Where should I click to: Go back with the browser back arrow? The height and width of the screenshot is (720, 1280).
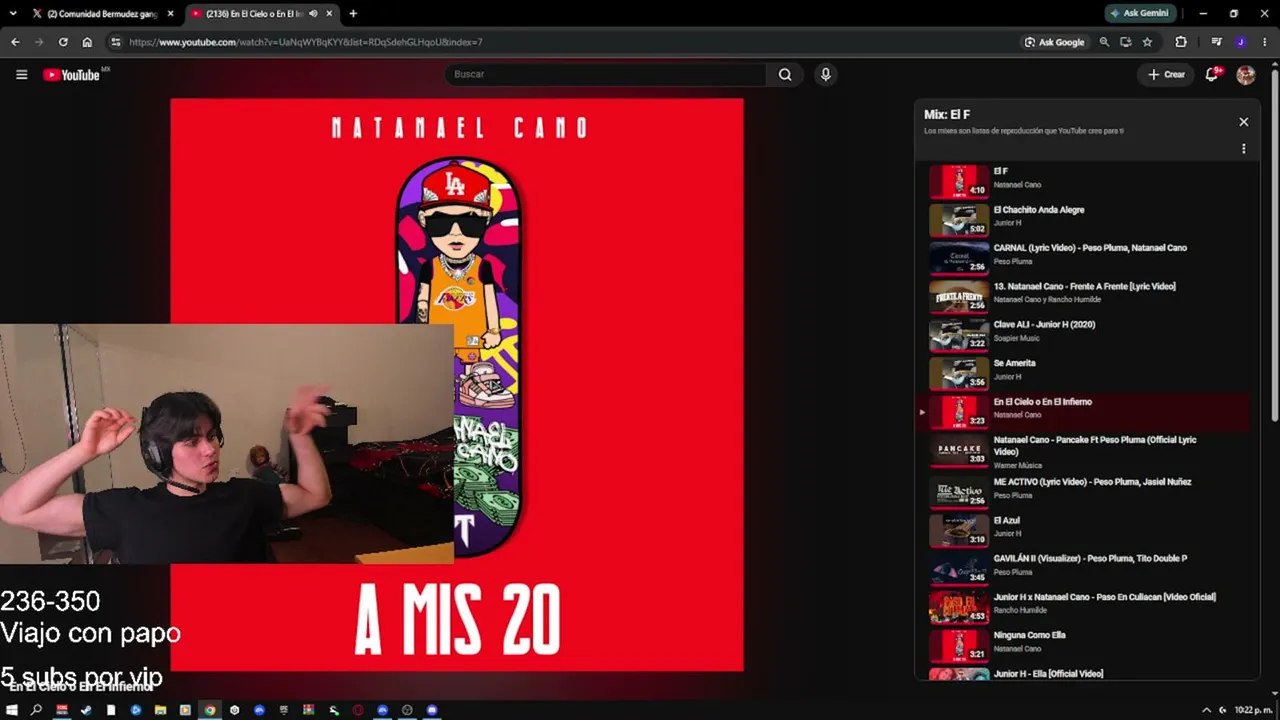(15, 42)
